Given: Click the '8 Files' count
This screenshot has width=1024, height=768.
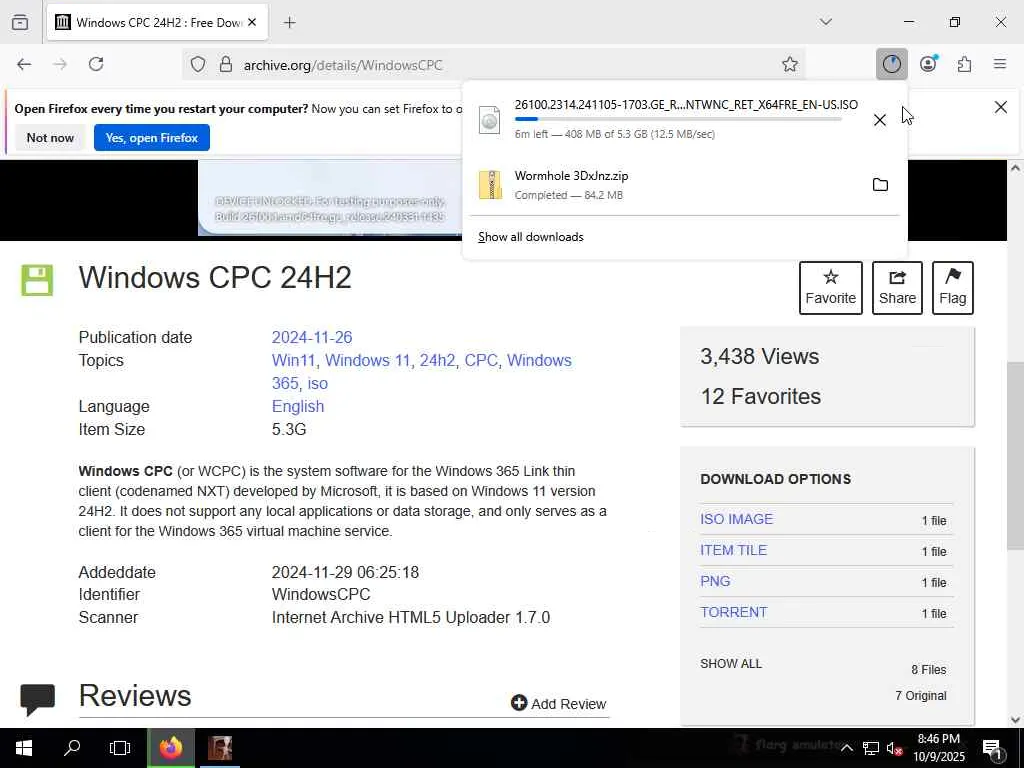Looking at the screenshot, I should click(929, 669).
